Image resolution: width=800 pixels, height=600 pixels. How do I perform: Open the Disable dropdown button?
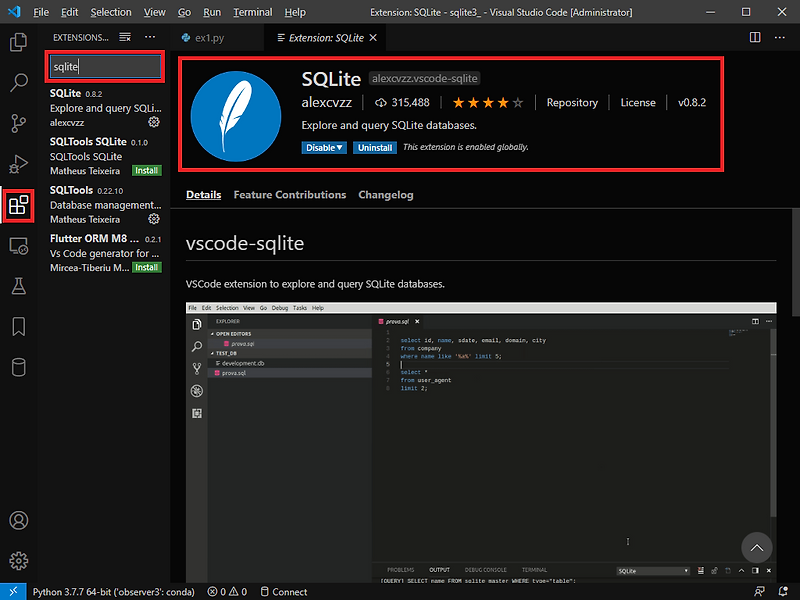pyautogui.click(x=324, y=147)
